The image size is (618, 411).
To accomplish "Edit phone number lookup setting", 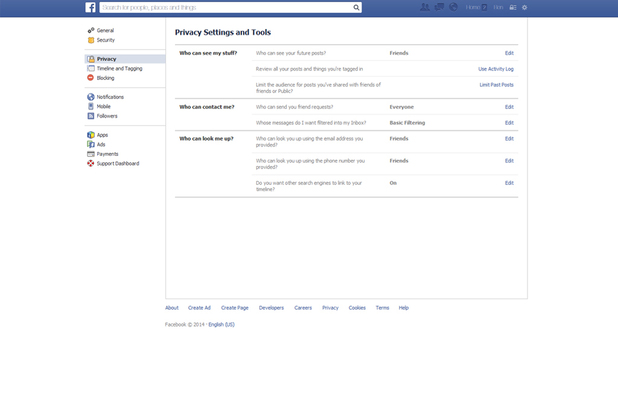I will pos(509,161).
